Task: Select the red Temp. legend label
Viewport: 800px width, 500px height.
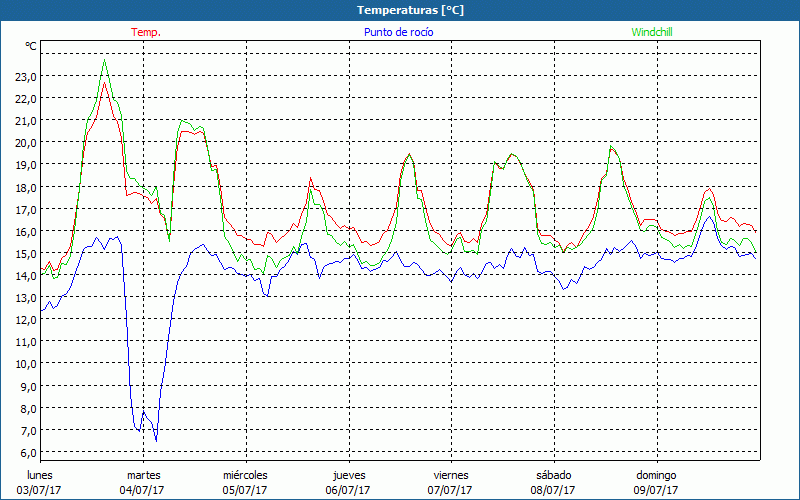Action: click(146, 32)
